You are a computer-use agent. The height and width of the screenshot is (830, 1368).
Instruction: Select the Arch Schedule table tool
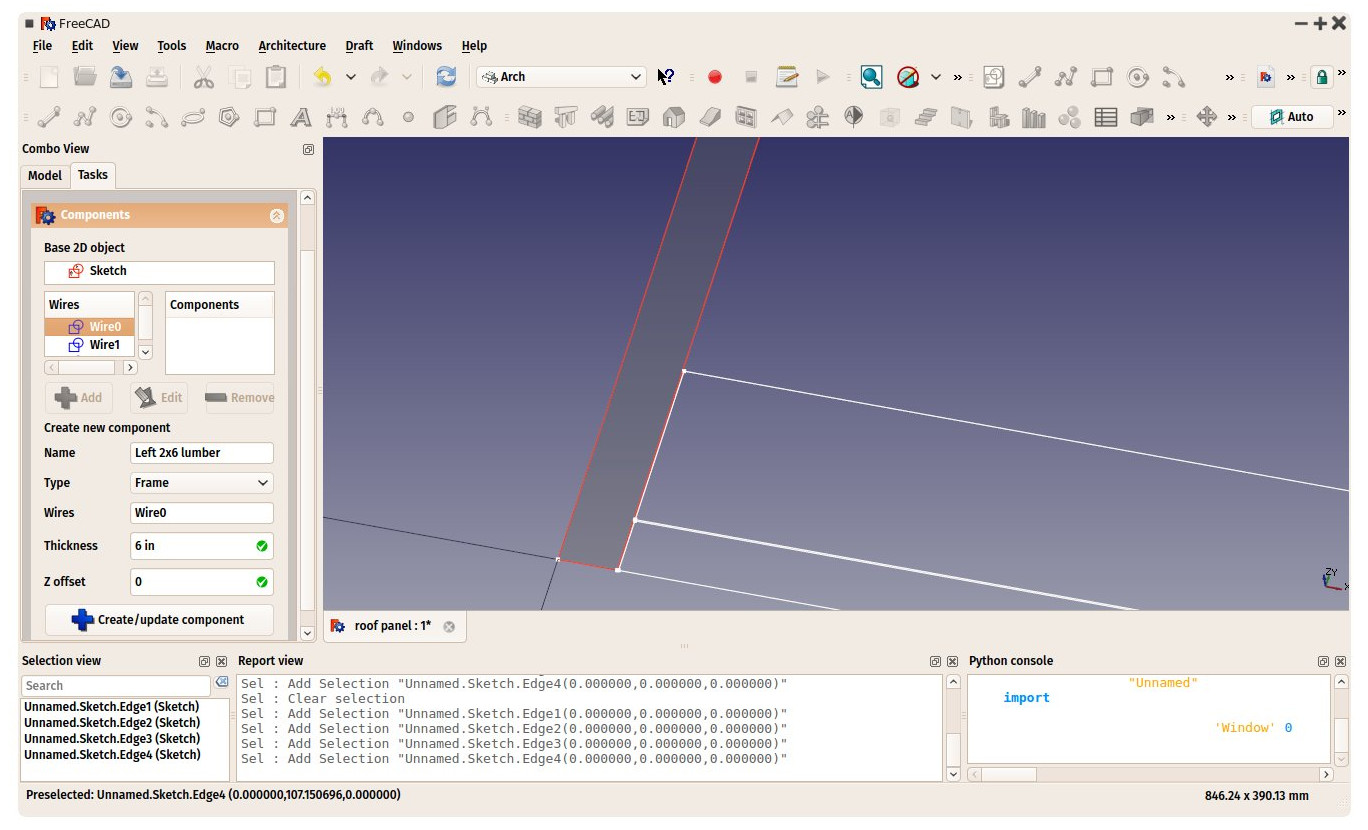1106,117
